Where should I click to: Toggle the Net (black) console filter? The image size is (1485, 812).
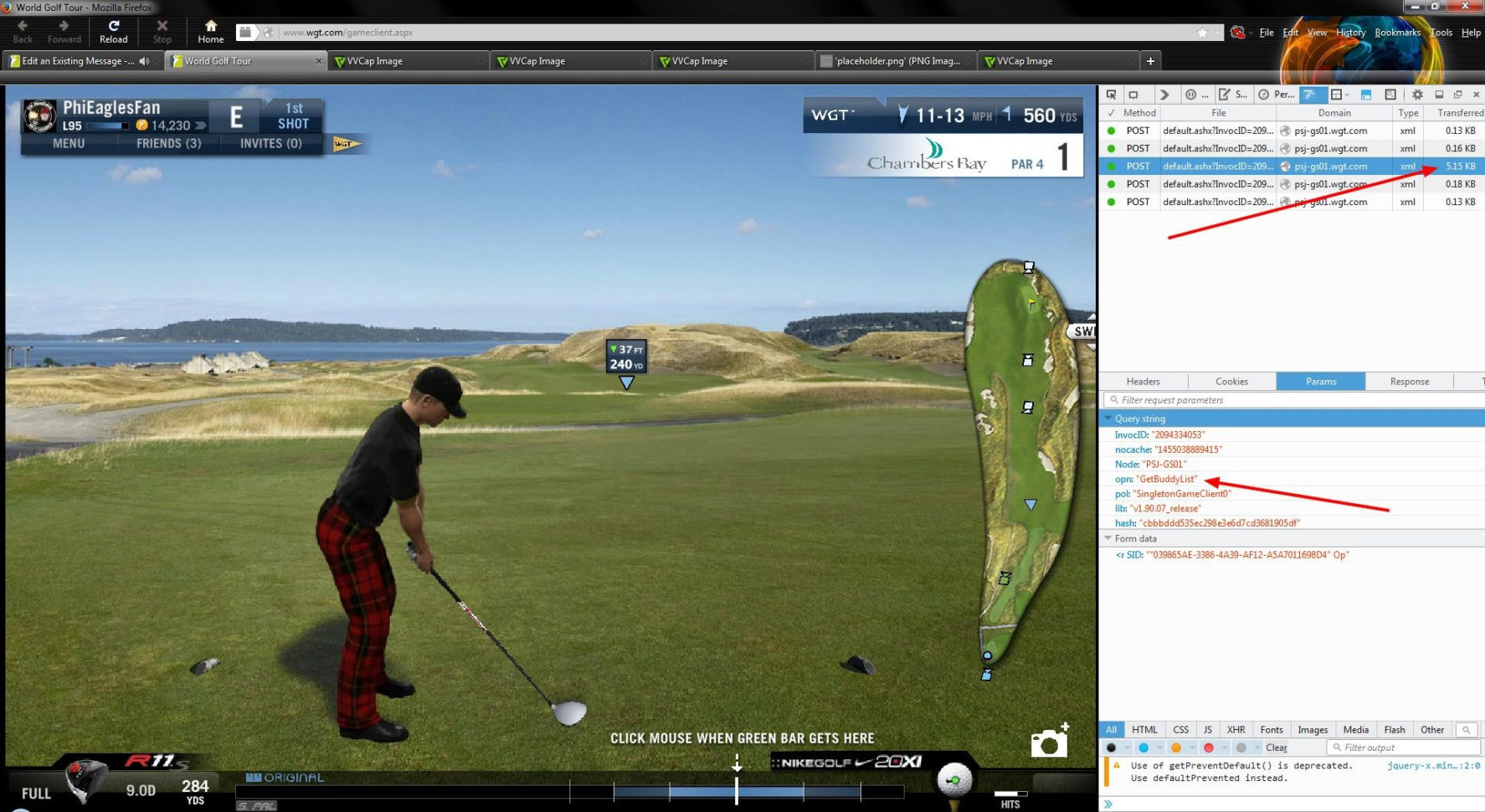(x=1111, y=748)
